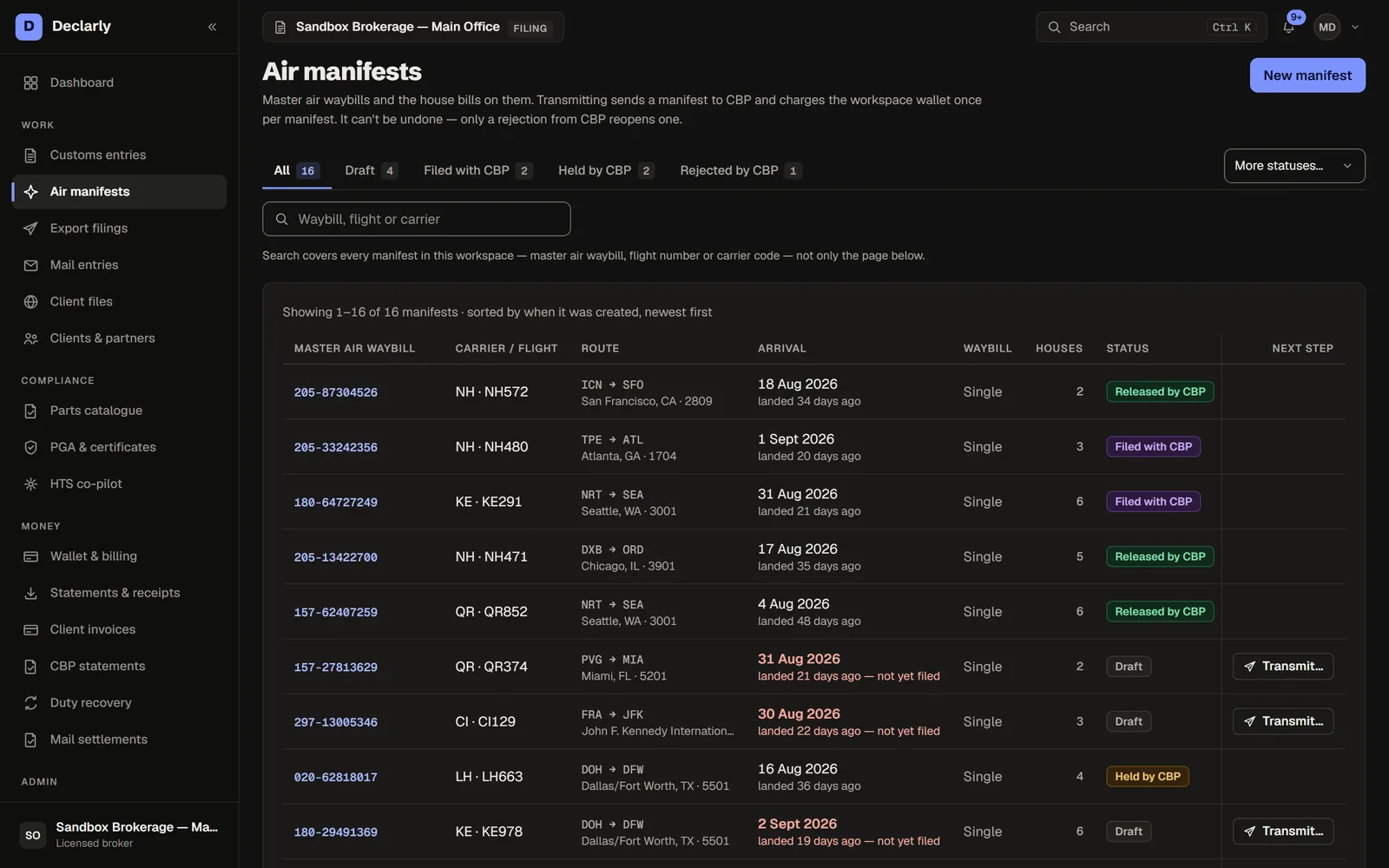Click the Status column header

1128,349
